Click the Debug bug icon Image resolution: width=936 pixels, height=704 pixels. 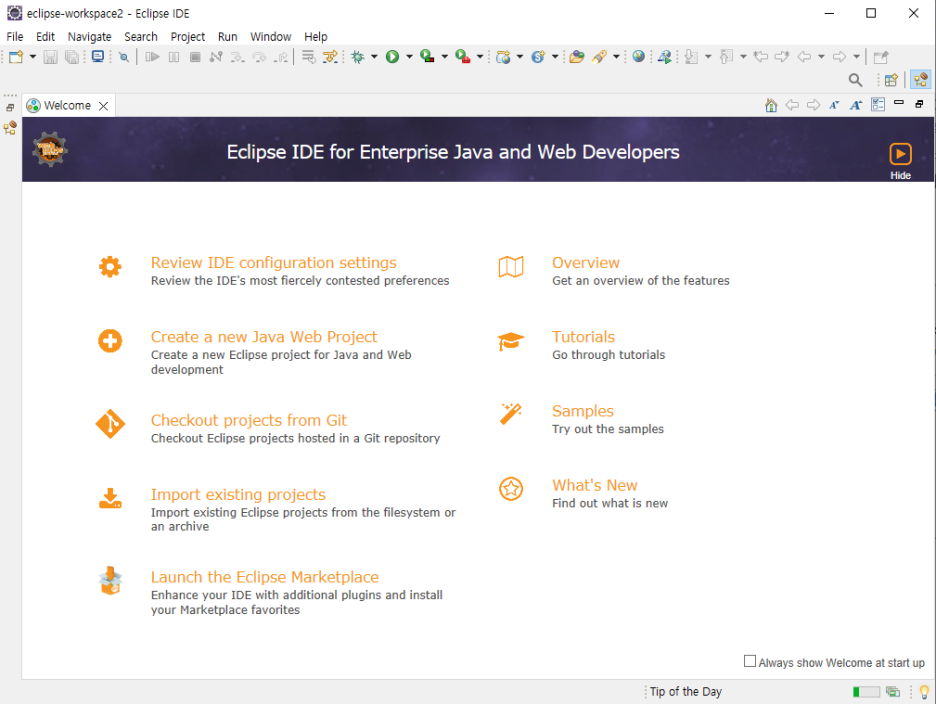pyautogui.click(x=358, y=57)
